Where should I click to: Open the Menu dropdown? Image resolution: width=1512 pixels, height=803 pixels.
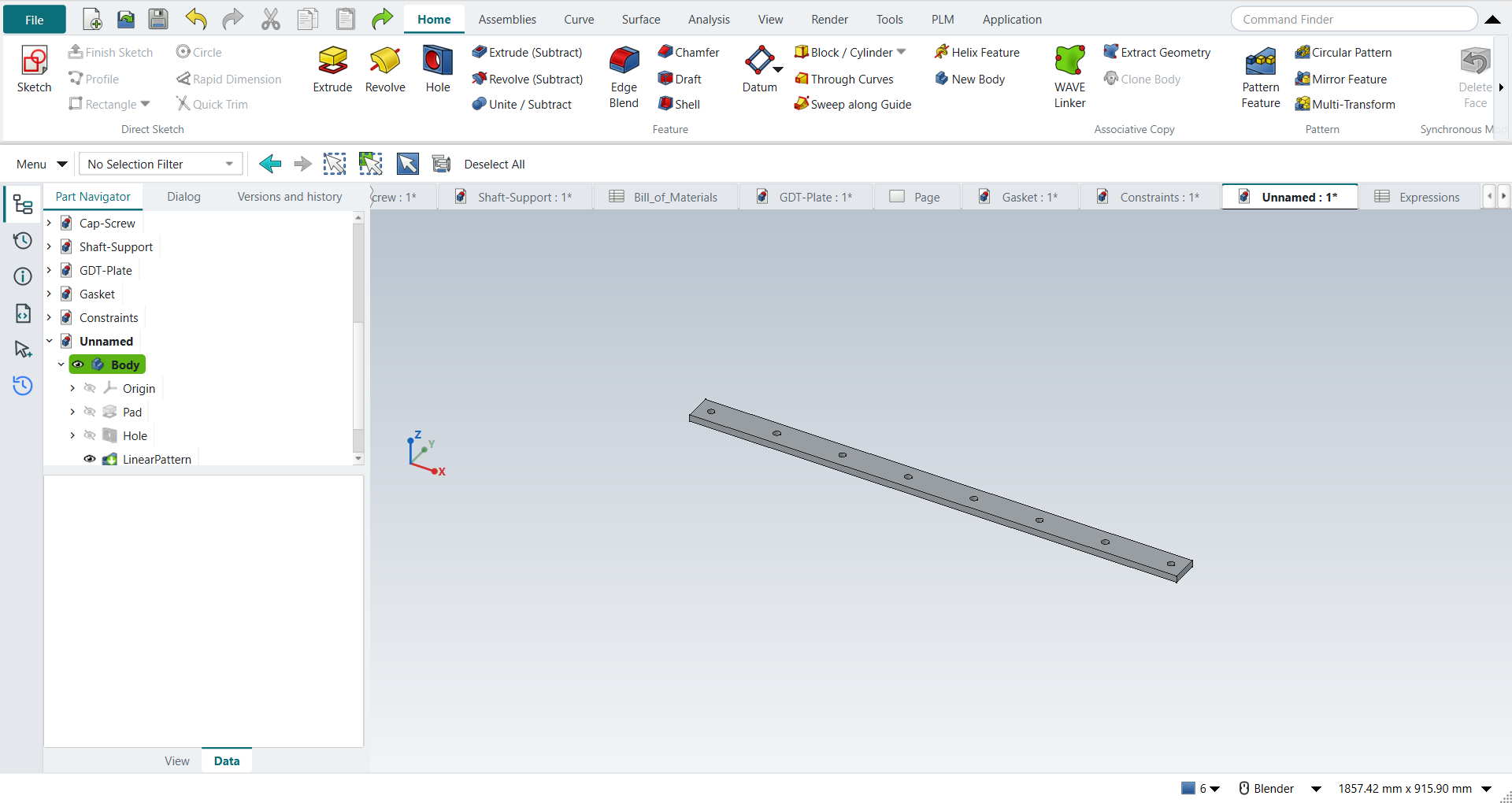point(41,164)
